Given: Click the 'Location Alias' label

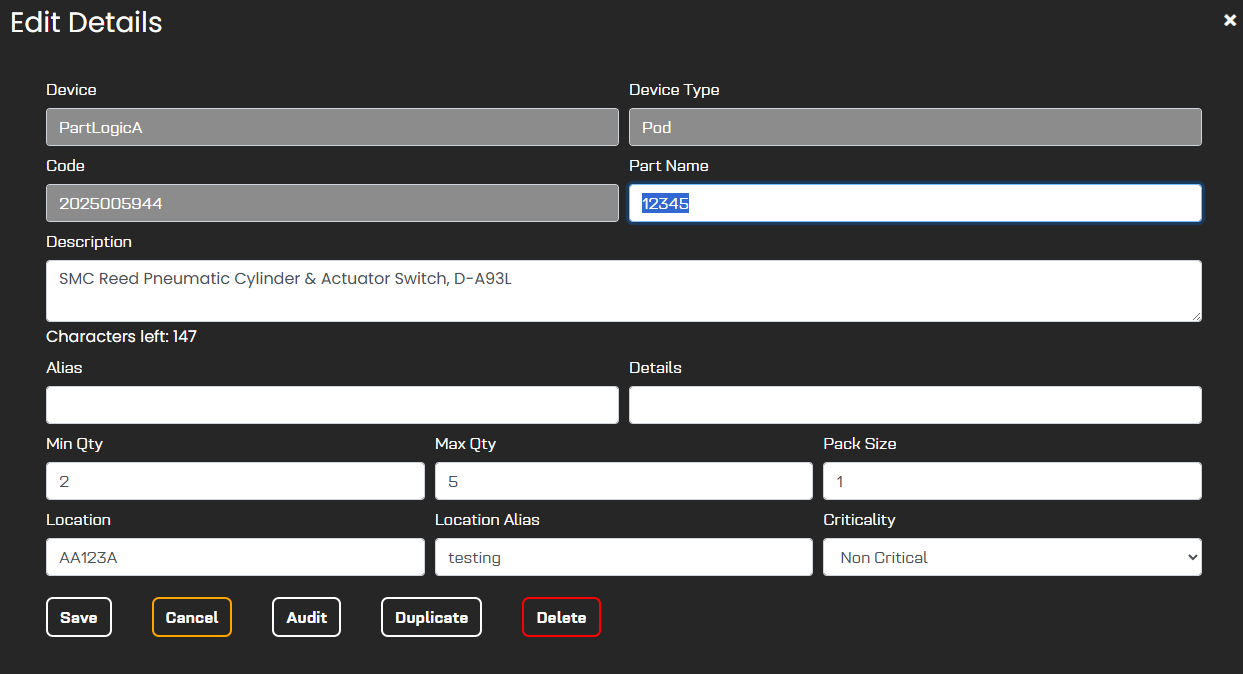Looking at the screenshot, I should (x=487, y=520).
